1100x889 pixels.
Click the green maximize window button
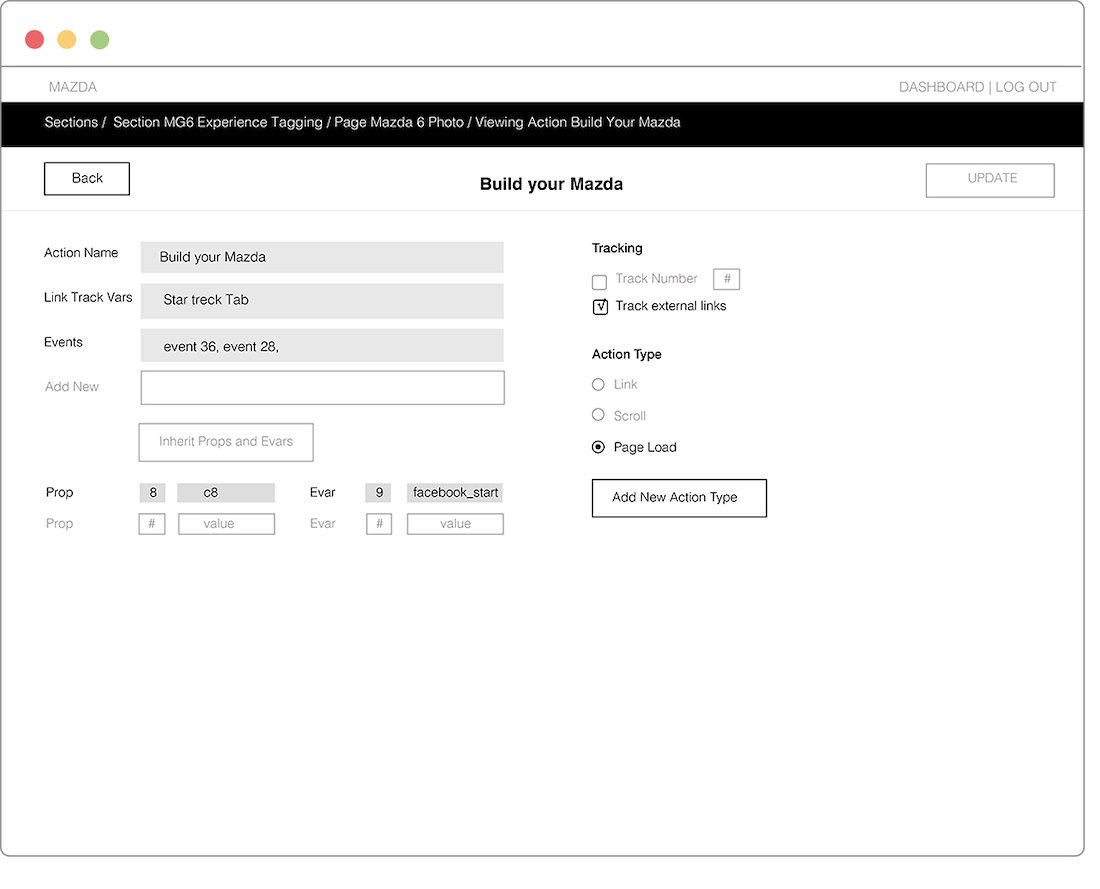click(x=101, y=40)
